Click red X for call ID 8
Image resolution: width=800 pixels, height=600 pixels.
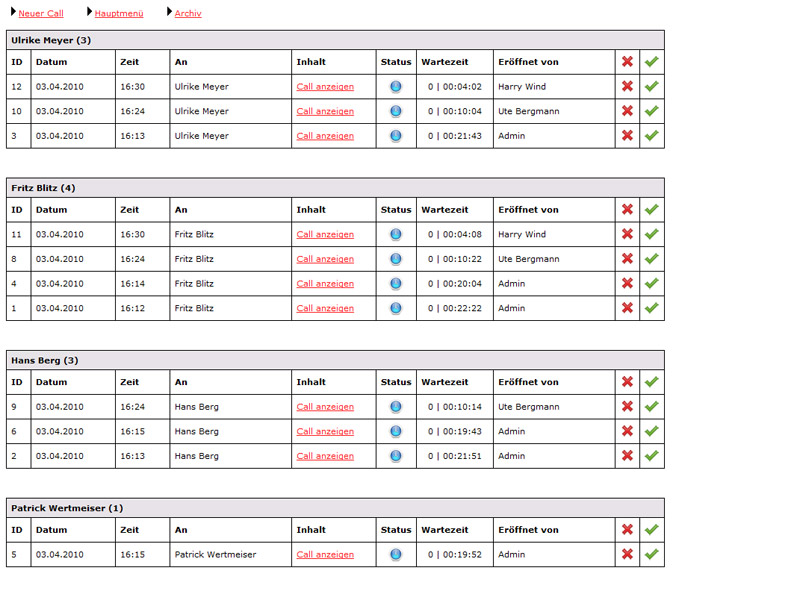(628, 259)
